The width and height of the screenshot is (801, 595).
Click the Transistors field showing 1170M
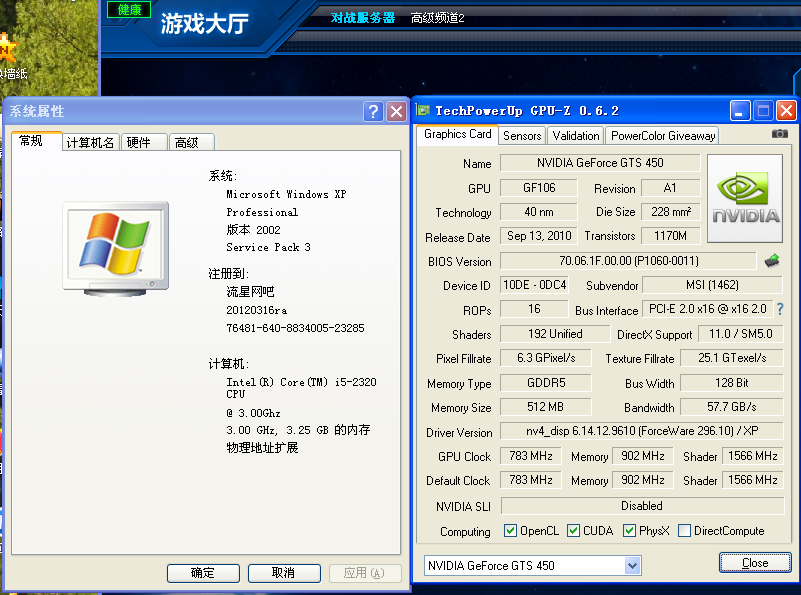(670, 236)
